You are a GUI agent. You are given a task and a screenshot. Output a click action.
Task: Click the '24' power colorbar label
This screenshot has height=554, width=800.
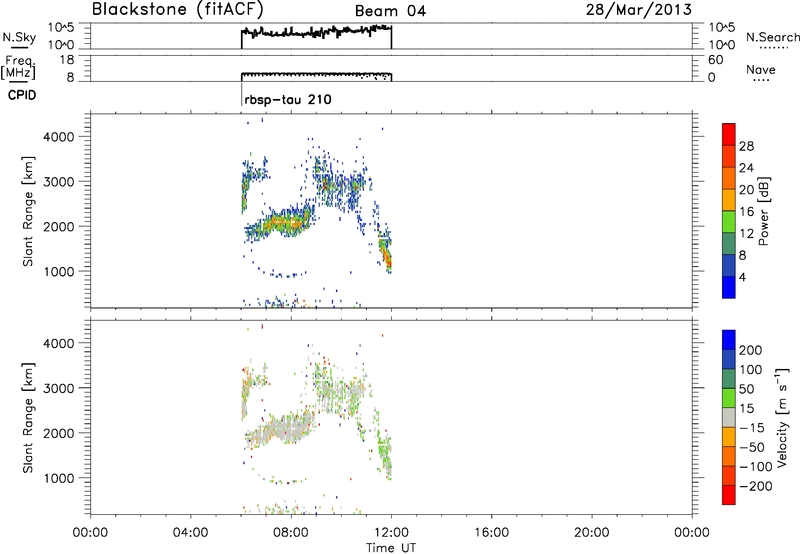point(746,168)
